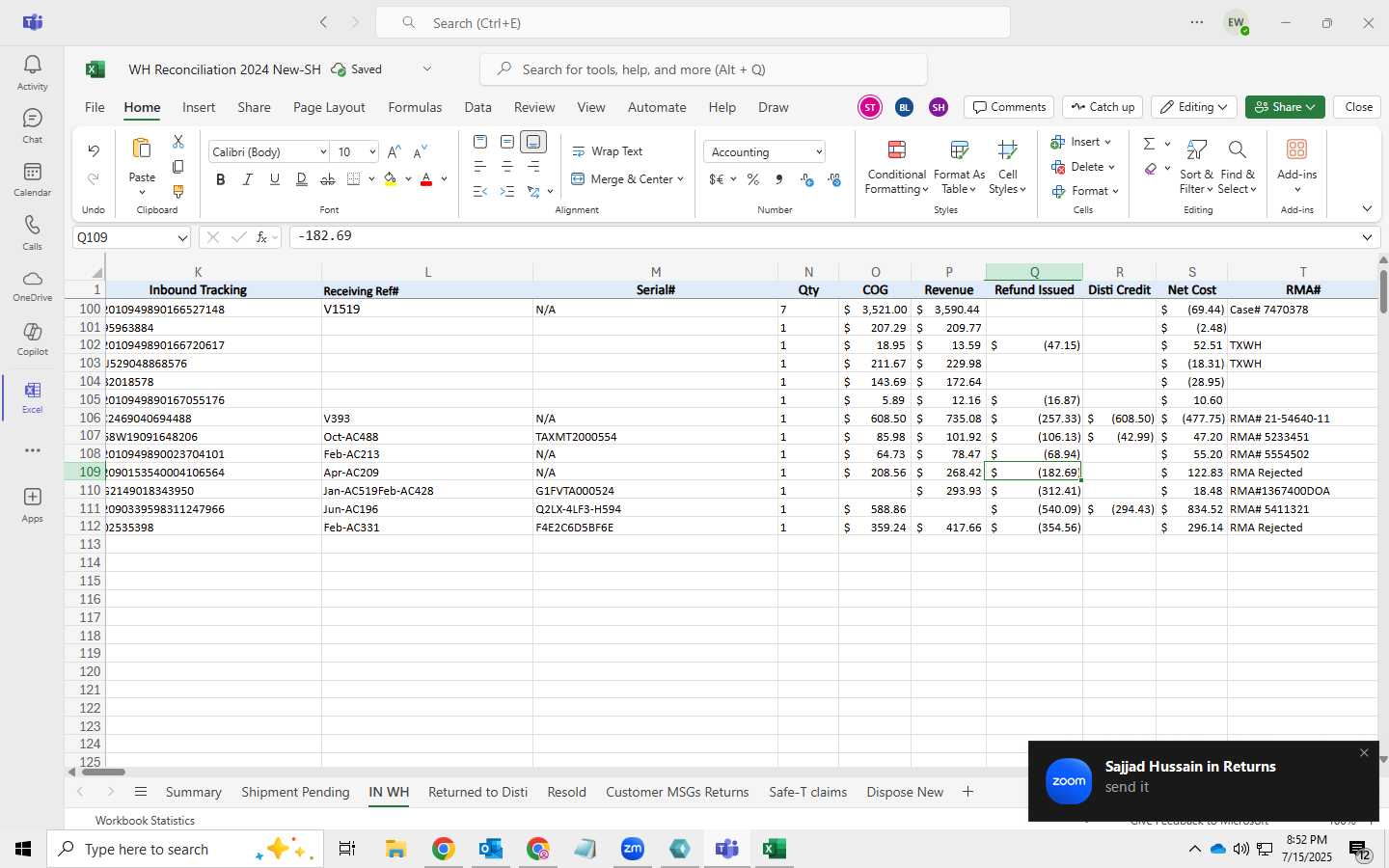Viewport: 1389px width, 868px height.
Task: Apply the red font color swatch
Action: coord(426,179)
